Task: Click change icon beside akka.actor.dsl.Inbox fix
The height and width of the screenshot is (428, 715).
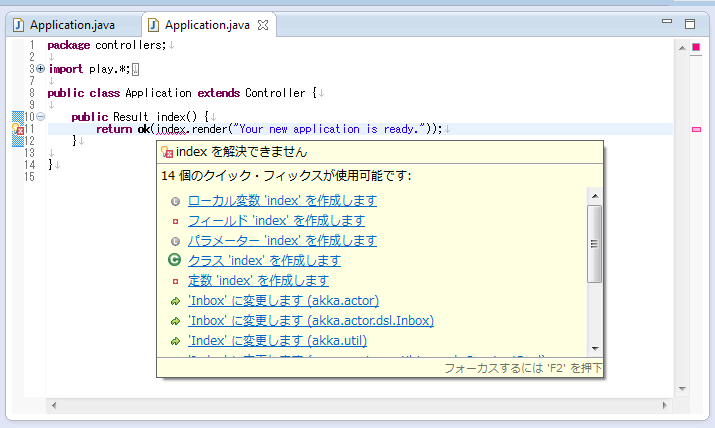Action: (175, 321)
